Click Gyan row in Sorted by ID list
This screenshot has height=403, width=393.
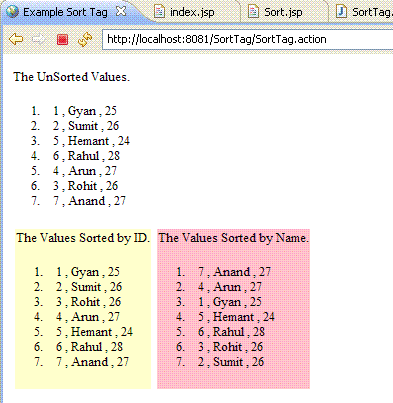88,272
